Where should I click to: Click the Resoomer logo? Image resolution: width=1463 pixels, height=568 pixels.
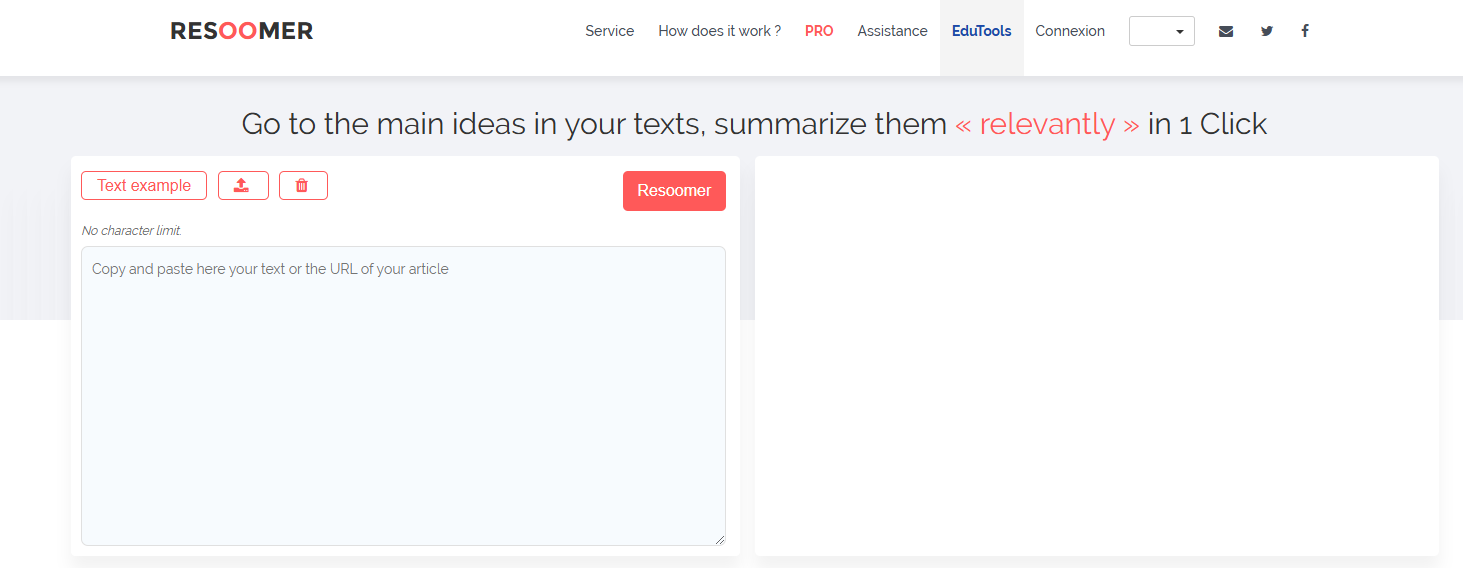[x=242, y=31]
